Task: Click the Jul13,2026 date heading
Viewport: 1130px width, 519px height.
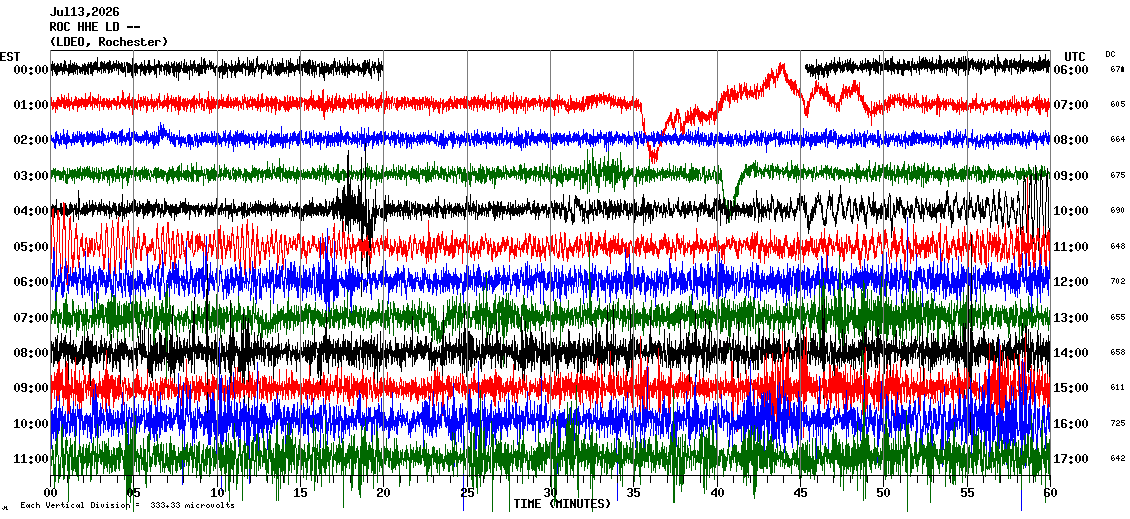Action: 85,12
